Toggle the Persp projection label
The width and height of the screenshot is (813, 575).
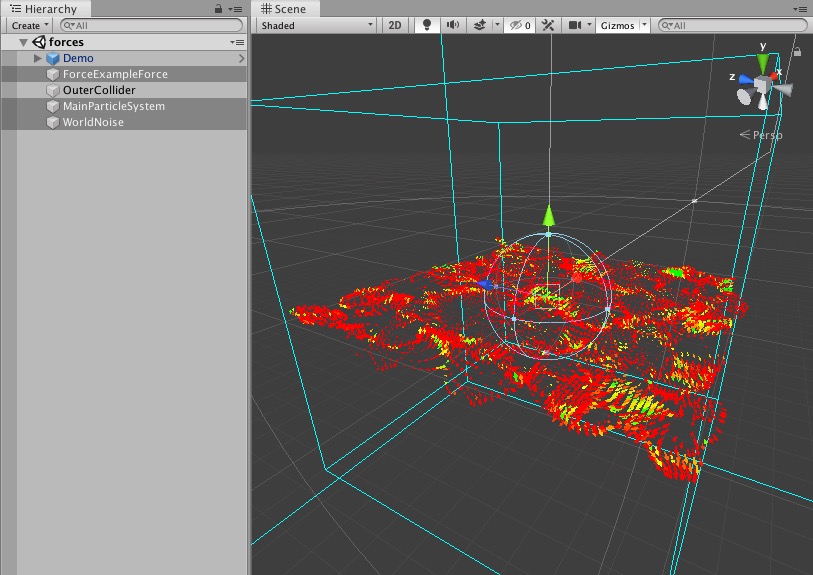(x=761, y=135)
